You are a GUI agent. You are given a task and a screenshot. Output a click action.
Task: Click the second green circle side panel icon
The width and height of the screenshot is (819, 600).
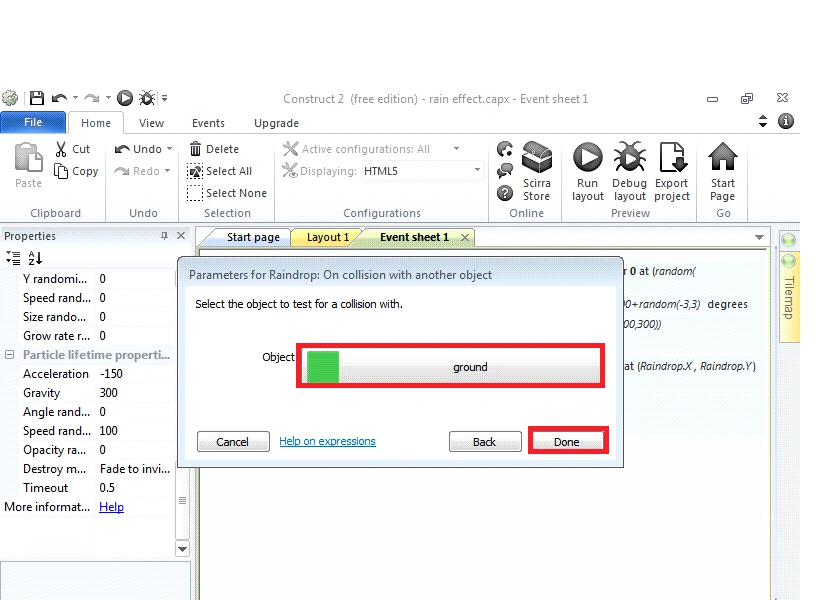tap(788, 260)
